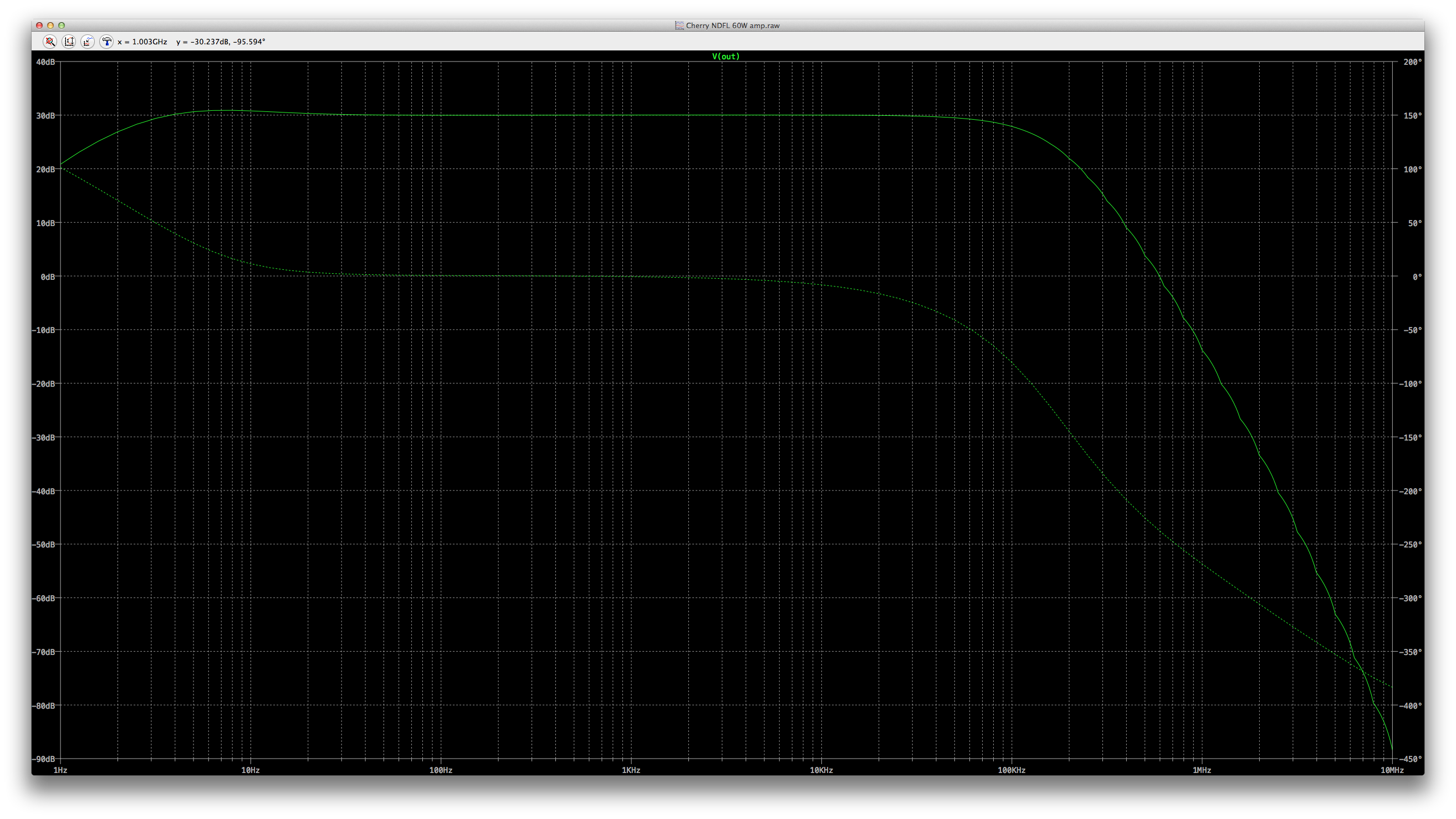Viewport: 1456px width, 819px height.
Task: Click the 30dB left axis label
Action: 45,116
